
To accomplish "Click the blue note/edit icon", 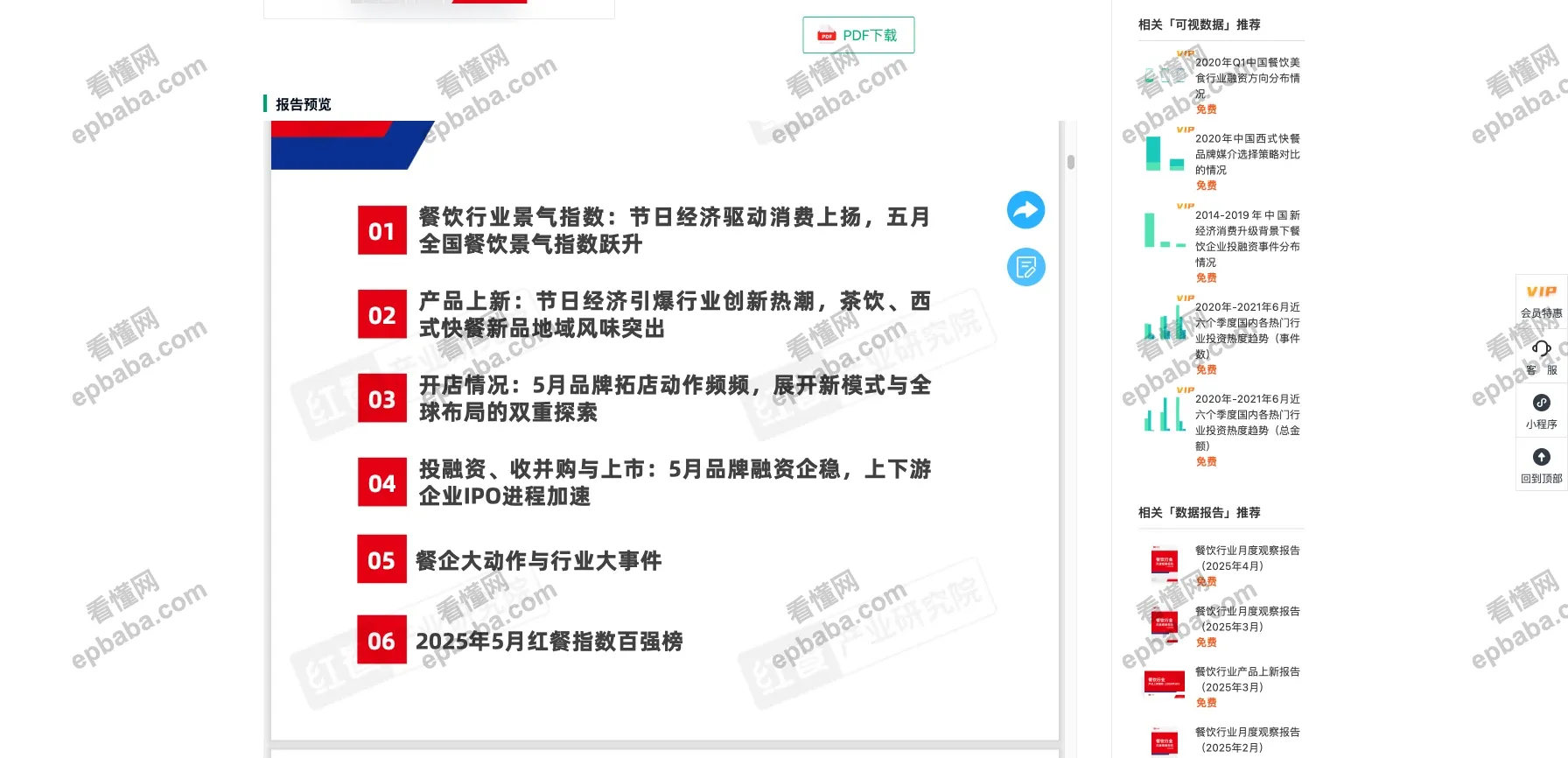I will coord(1025,267).
